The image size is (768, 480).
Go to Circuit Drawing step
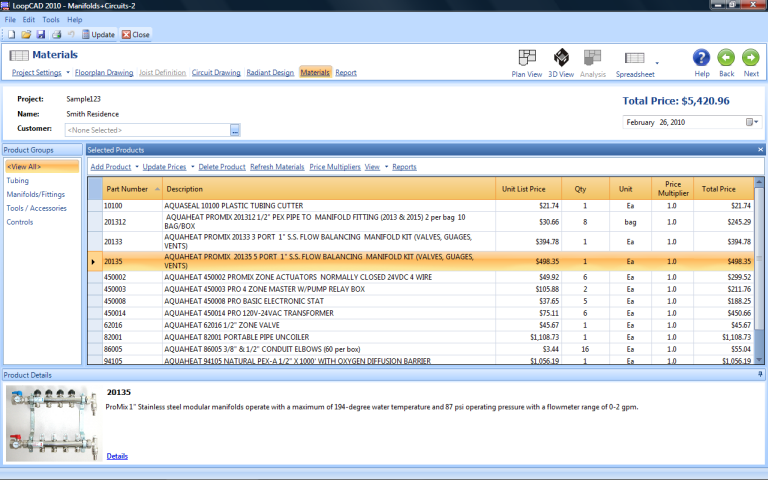pos(216,72)
